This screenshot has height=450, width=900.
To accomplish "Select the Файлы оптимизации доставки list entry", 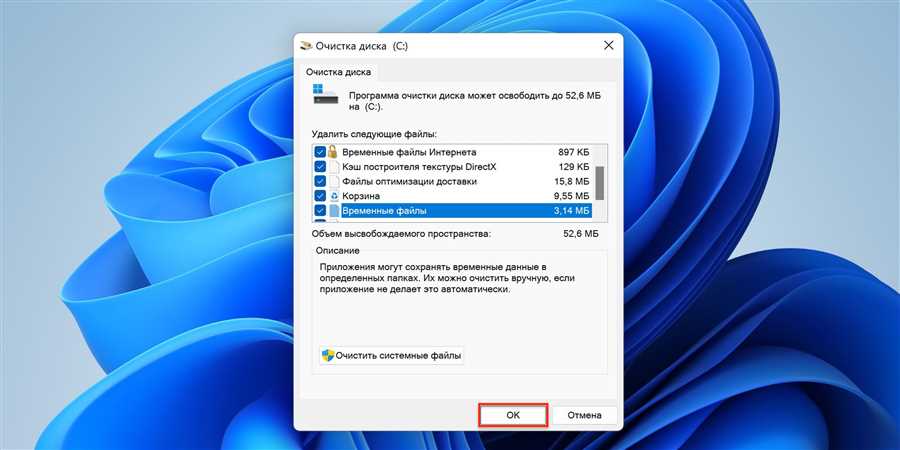I will 452,181.
